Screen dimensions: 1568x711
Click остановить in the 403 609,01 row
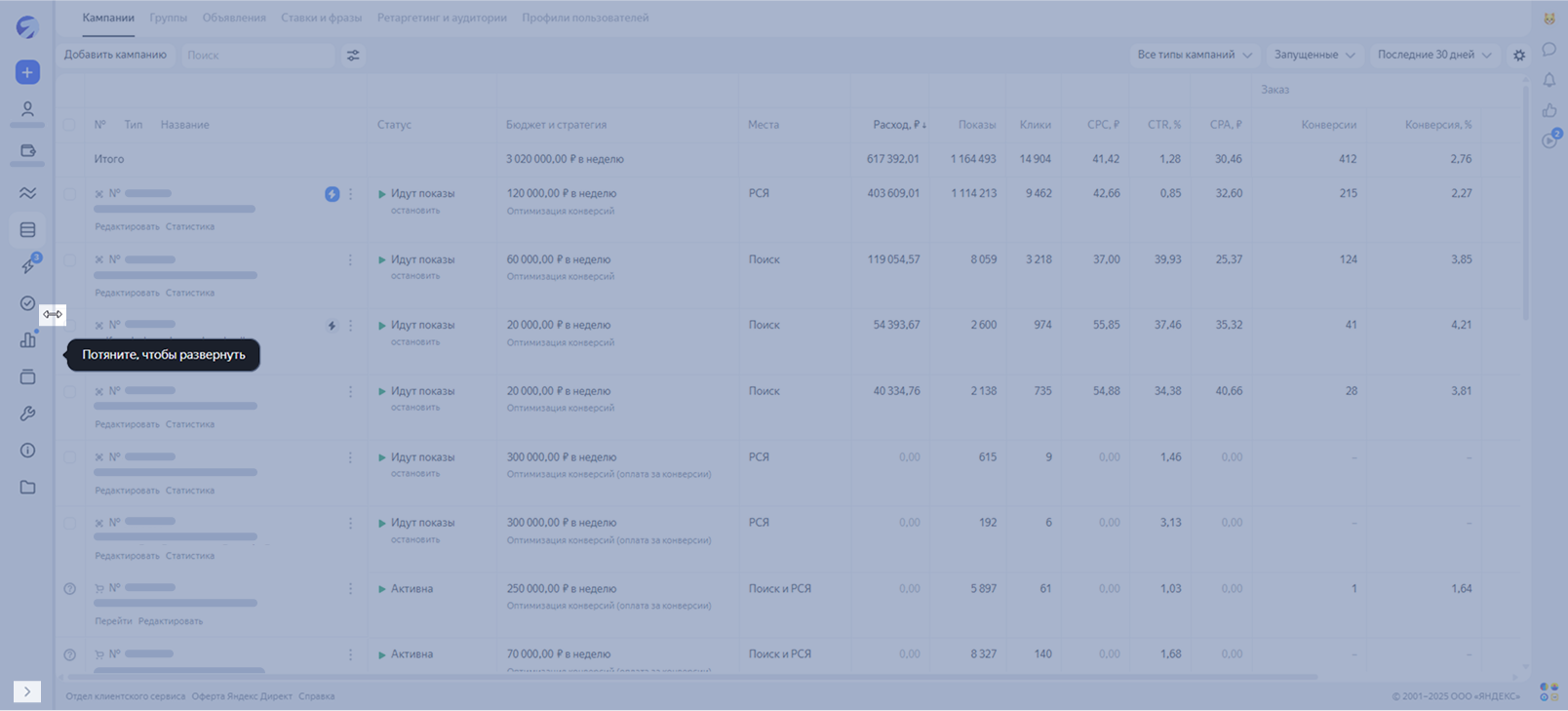tap(415, 211)
